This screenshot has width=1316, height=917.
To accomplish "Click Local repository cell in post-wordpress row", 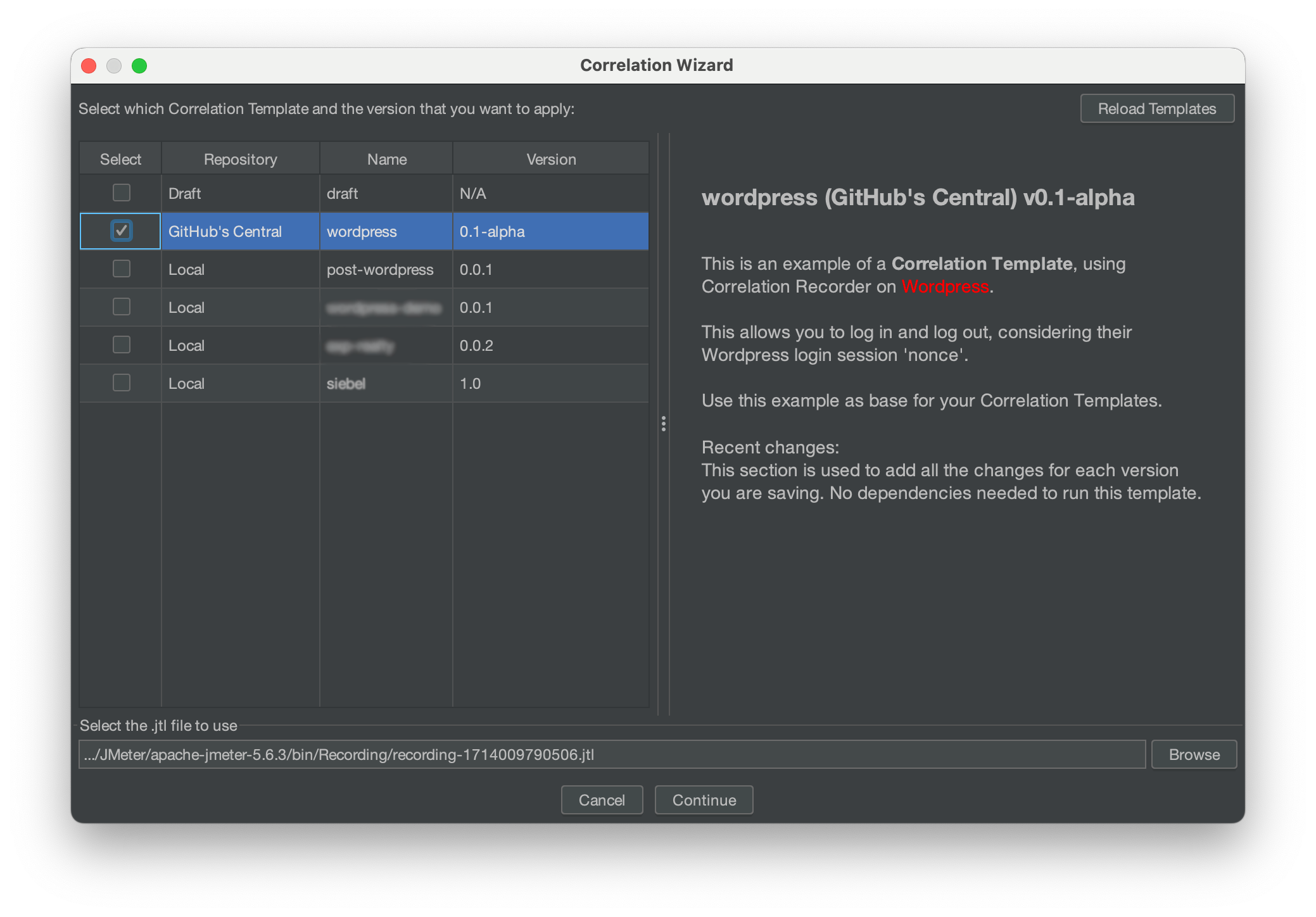I will point(241,269).
